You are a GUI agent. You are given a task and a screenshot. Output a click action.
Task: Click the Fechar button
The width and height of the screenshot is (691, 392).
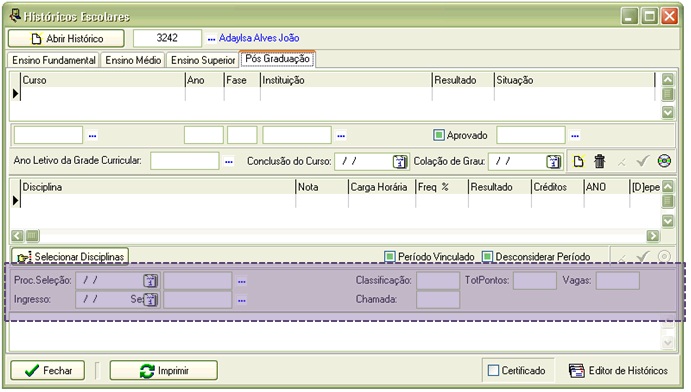coord(48,370)
